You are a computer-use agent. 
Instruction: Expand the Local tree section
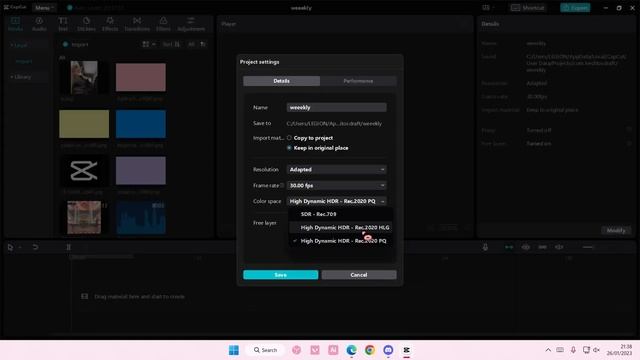point(19,45)
